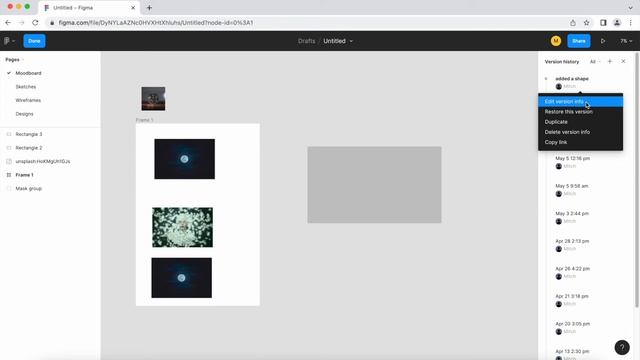Close the Version history panel

pos(623,61)
